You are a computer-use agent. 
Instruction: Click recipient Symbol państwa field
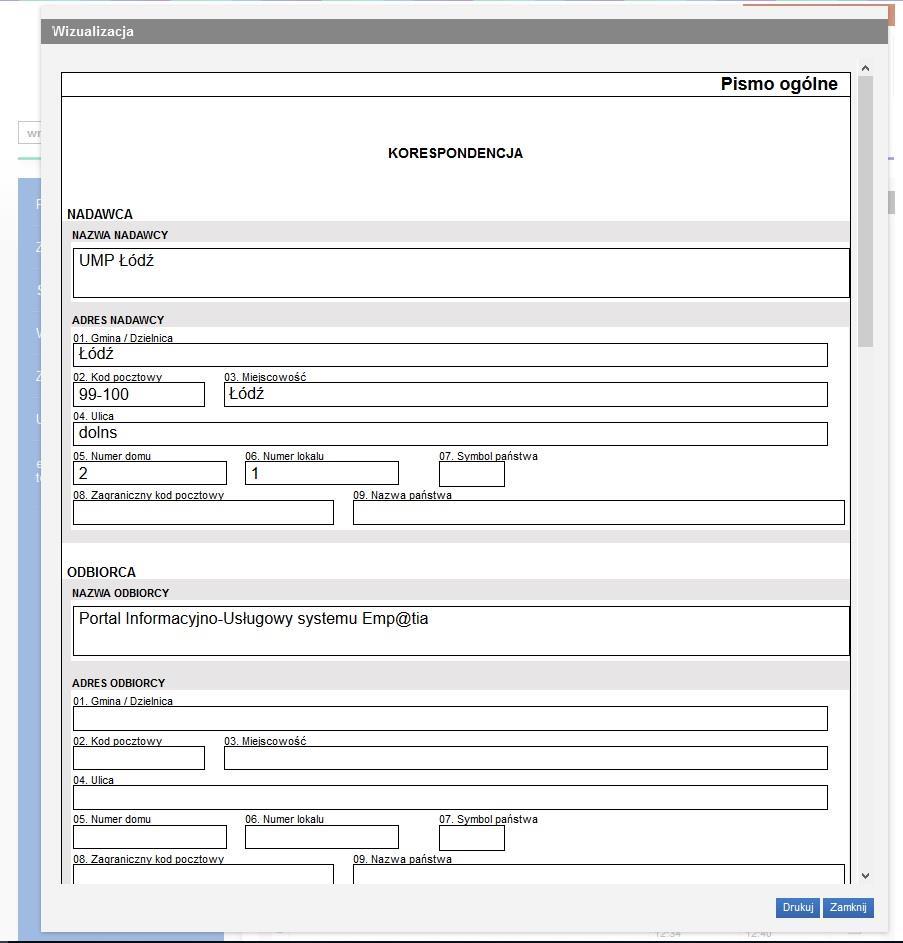[x=472, y=838]
